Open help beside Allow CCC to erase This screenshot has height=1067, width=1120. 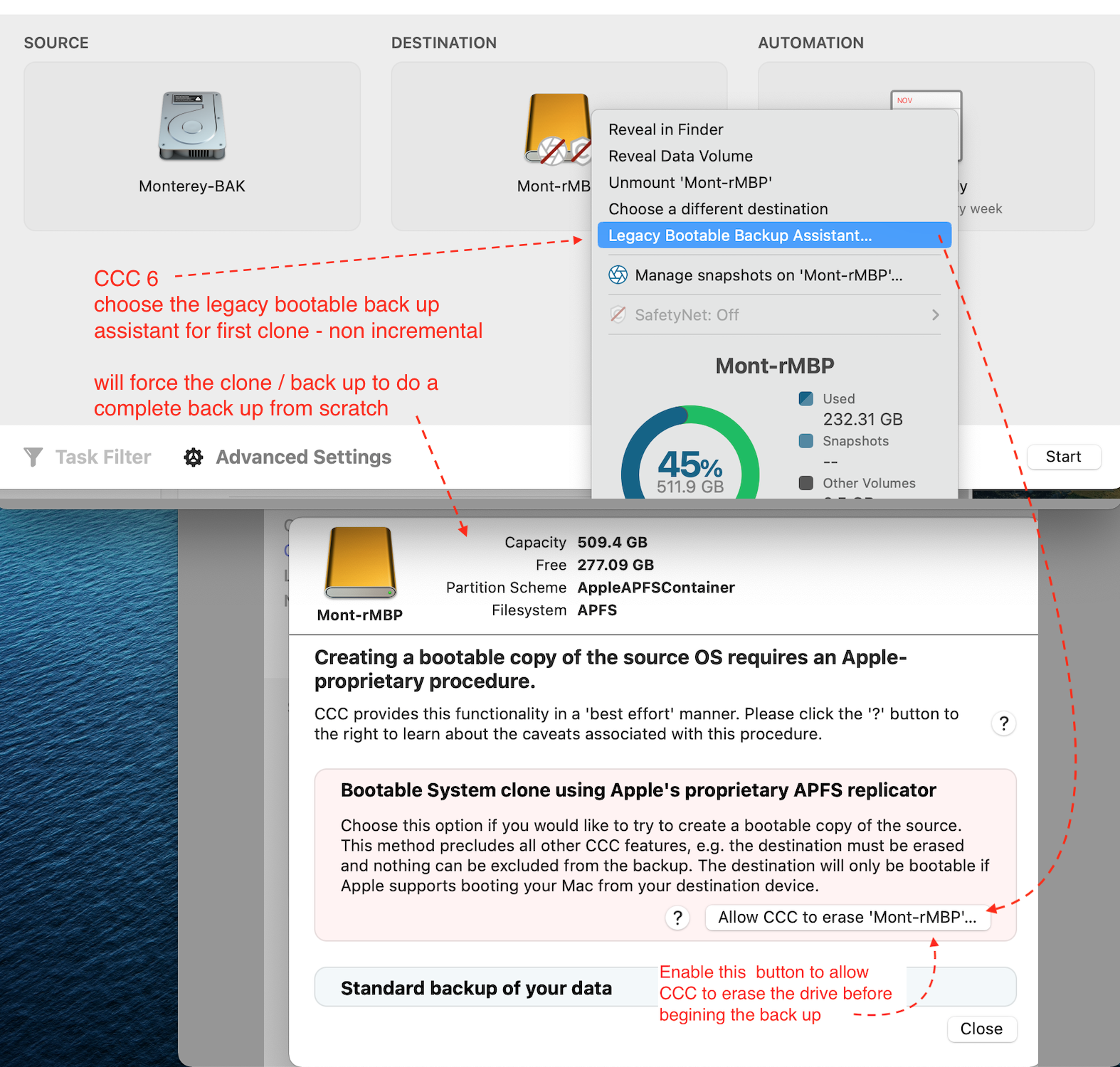677,918
